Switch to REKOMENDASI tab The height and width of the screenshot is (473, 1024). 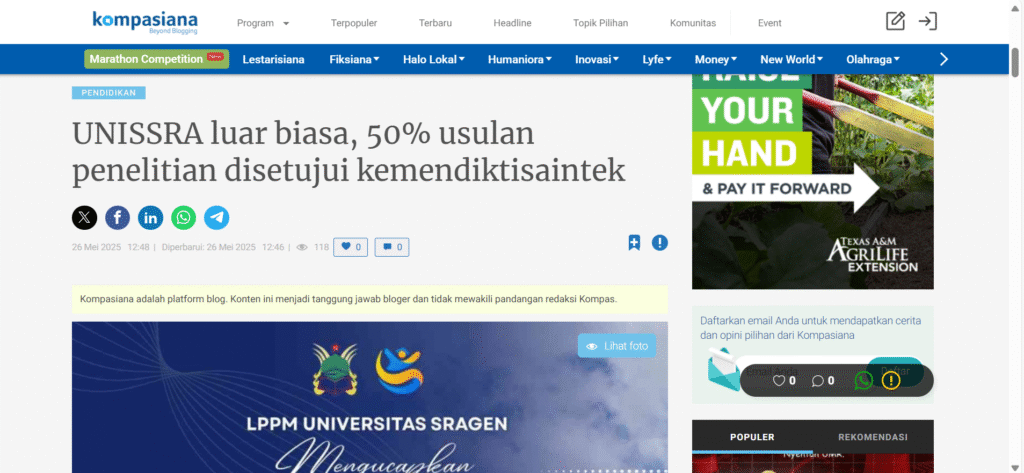873,437
